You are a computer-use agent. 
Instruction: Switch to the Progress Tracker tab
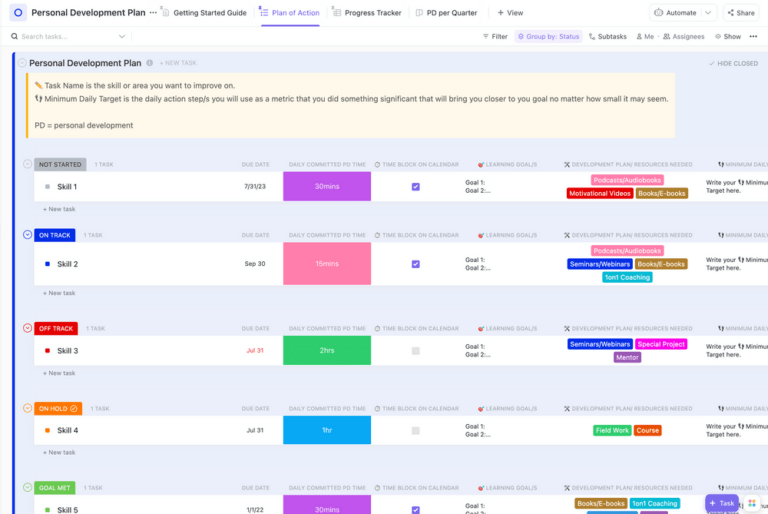coord(367,13)
